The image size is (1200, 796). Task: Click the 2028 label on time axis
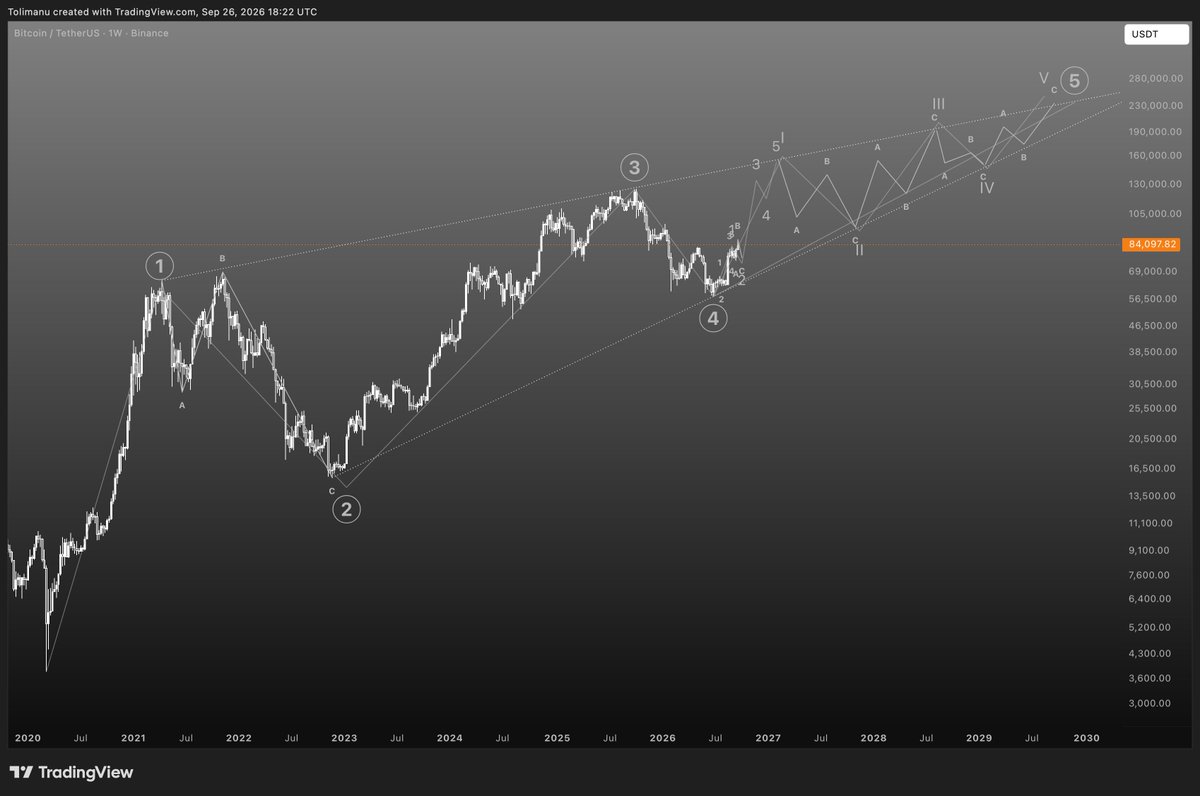click(873, 738)
